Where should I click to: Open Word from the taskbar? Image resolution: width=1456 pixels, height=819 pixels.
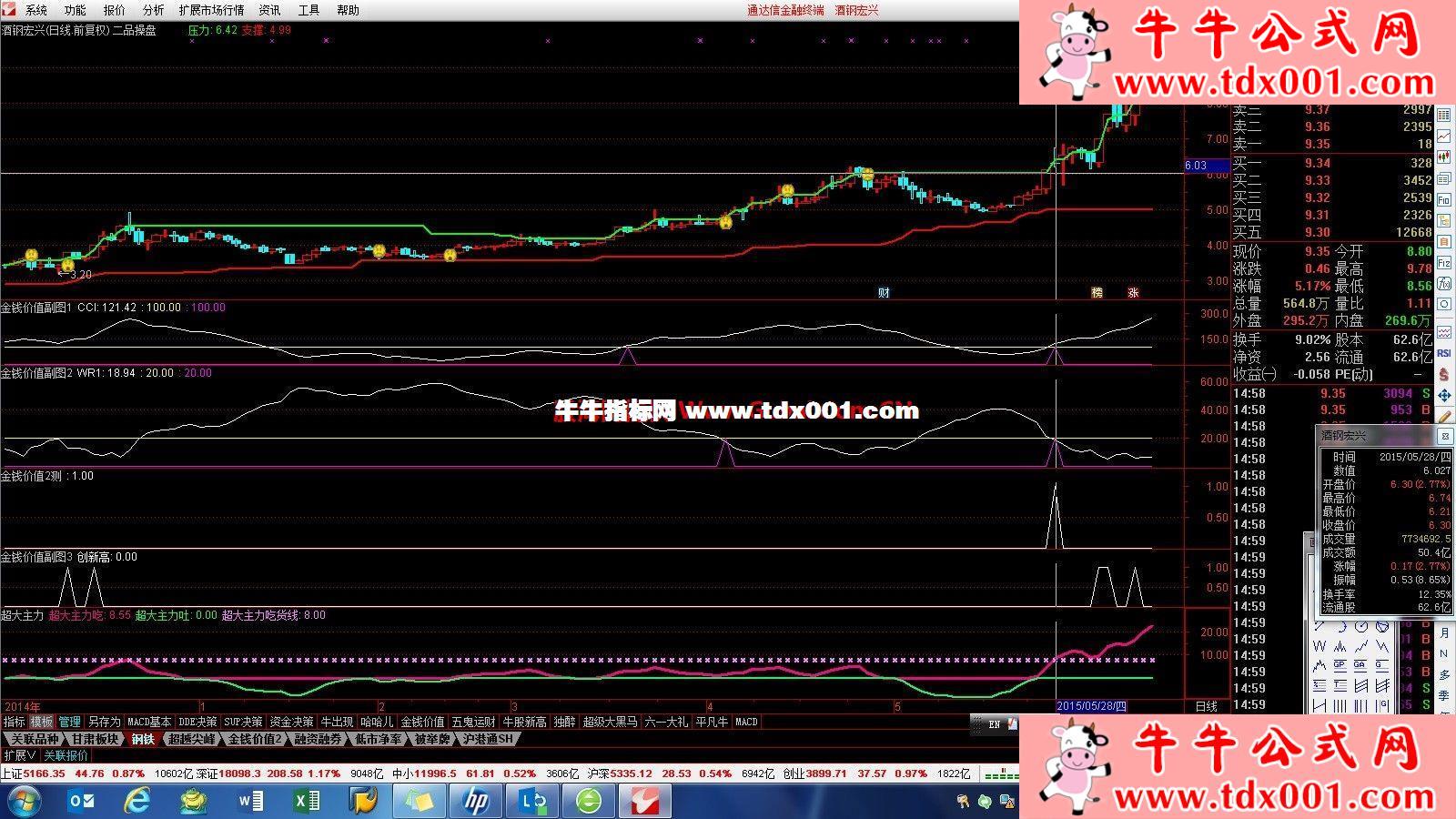251,801
